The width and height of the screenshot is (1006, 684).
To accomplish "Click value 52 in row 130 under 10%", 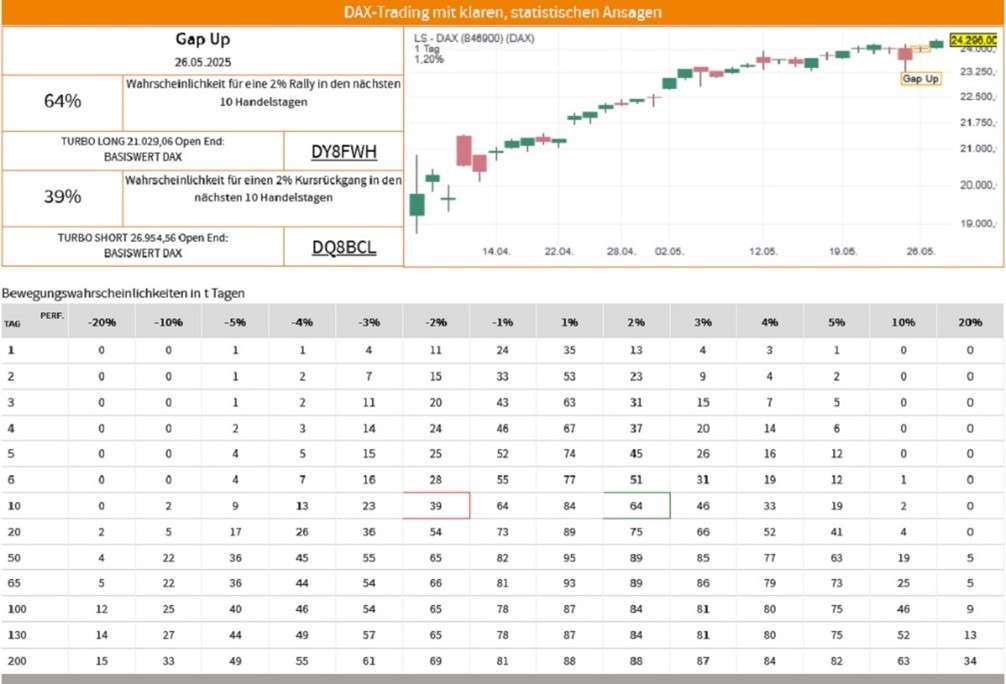I will tap(903, 635).
